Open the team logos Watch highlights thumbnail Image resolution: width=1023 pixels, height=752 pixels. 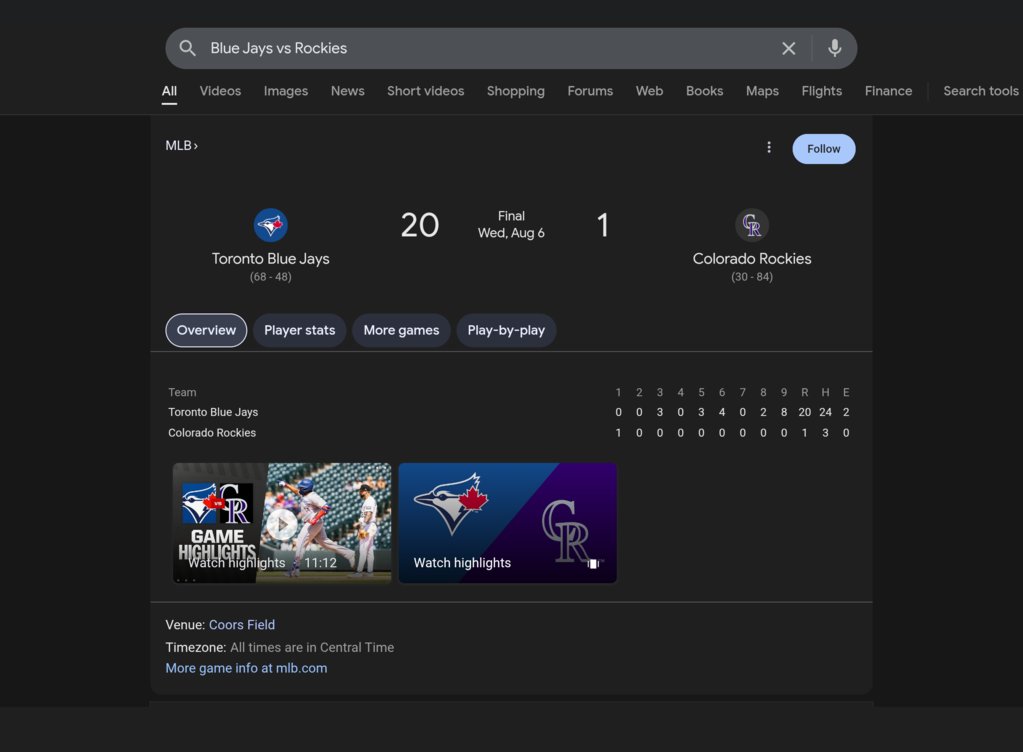tap(508, 523)
